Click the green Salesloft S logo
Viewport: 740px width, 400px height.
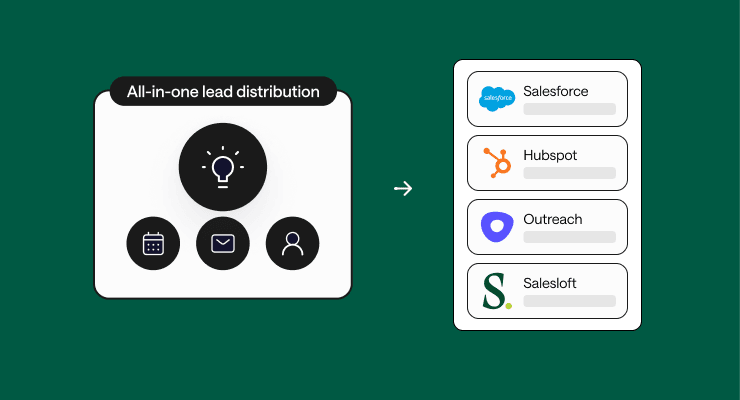click(x=497, y=291)
